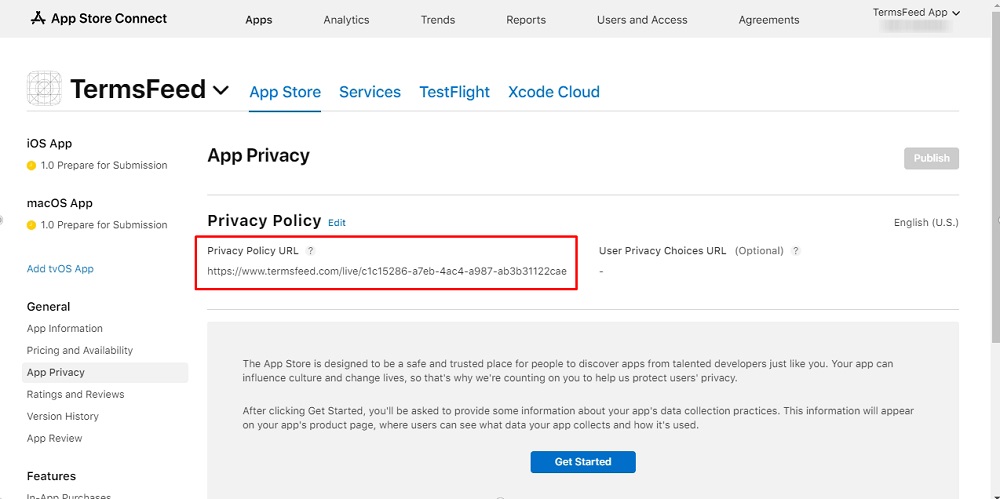Screen dimensions: 1000x499
Task: Click the TermsFeed app placeholder icon
Action: [x=44, y=88]
